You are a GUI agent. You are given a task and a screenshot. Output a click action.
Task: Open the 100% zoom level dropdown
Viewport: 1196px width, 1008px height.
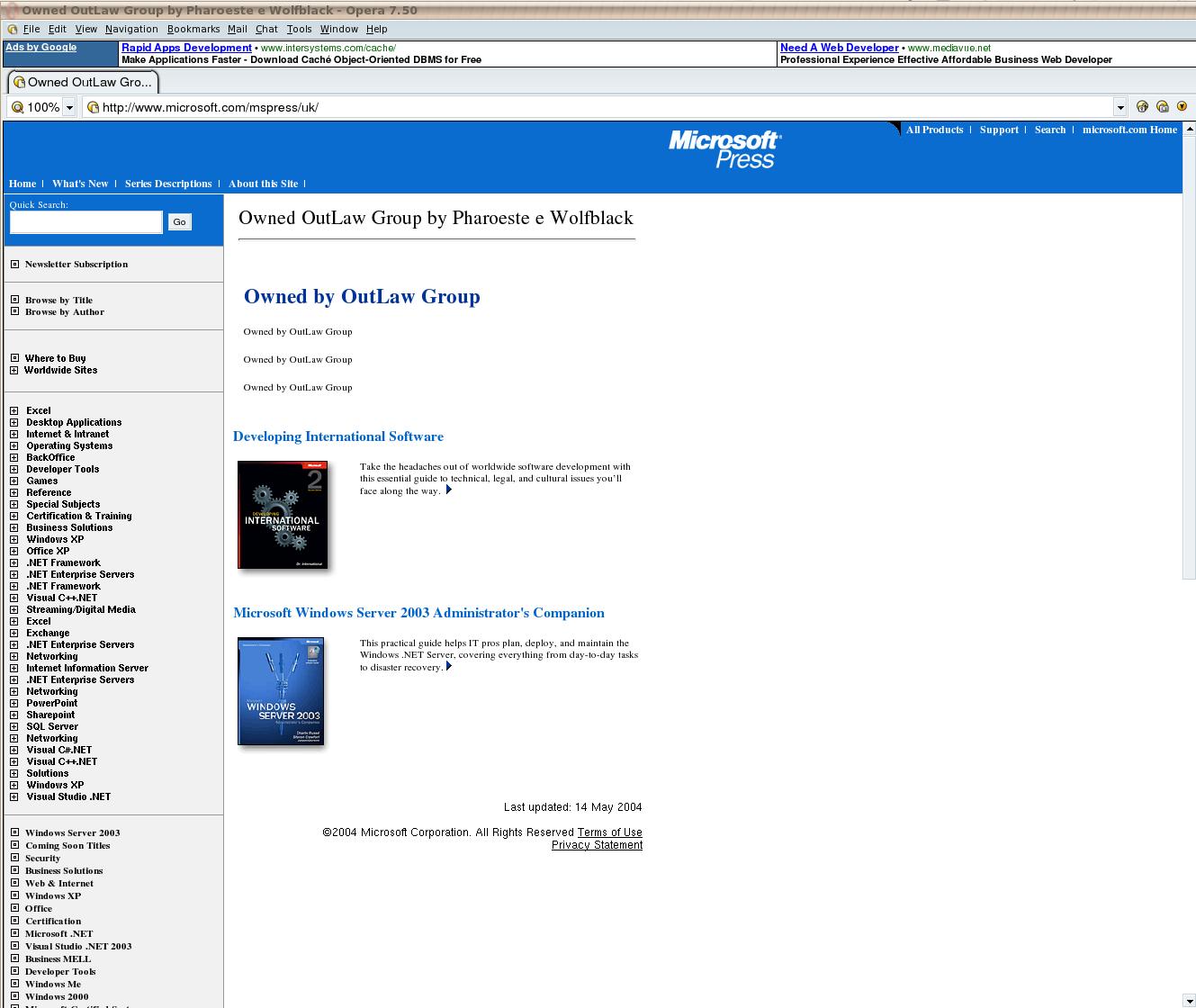(x=69, y=108)
